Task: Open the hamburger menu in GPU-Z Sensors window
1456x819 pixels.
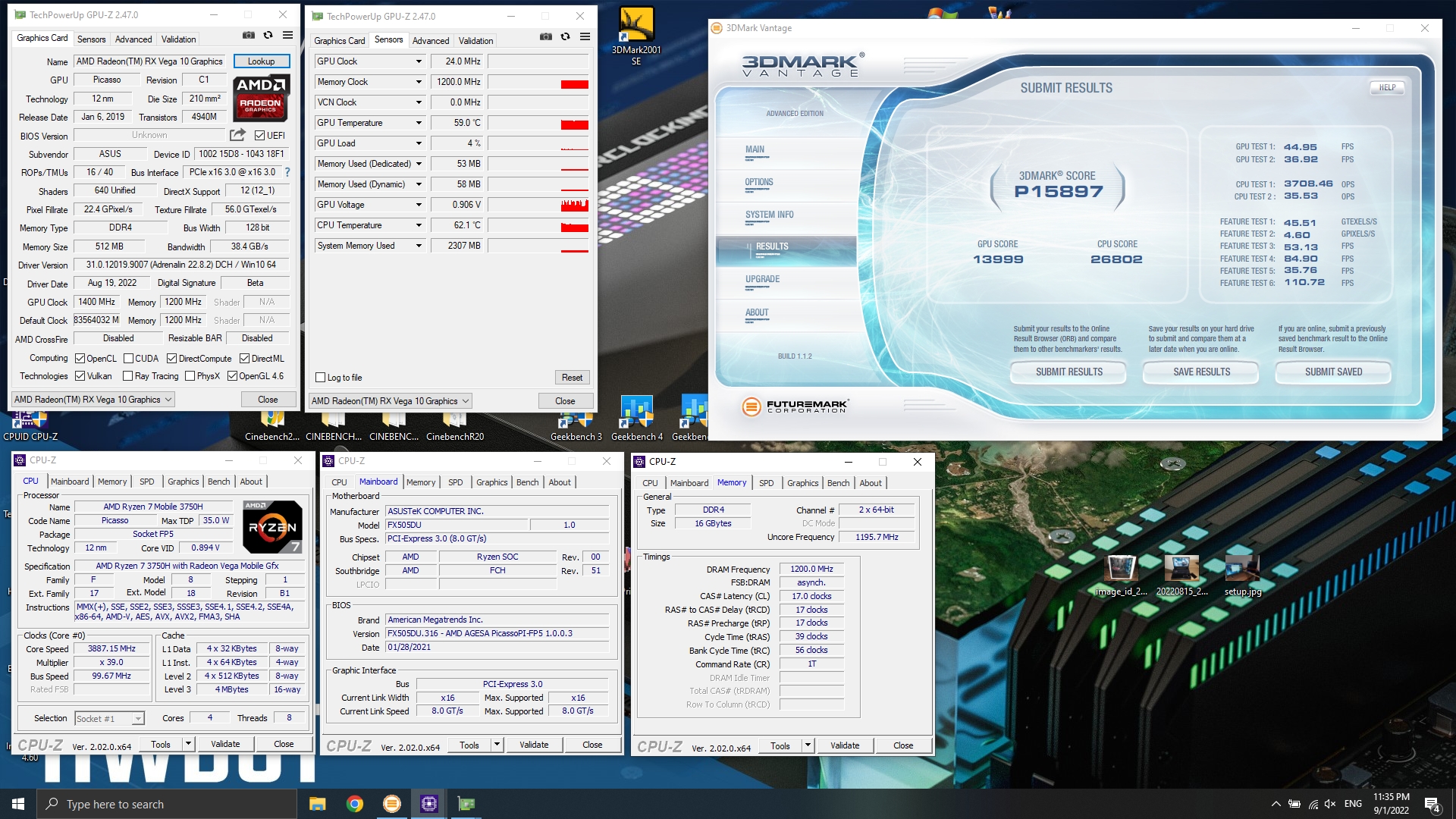Action: (x=585, y=37)
